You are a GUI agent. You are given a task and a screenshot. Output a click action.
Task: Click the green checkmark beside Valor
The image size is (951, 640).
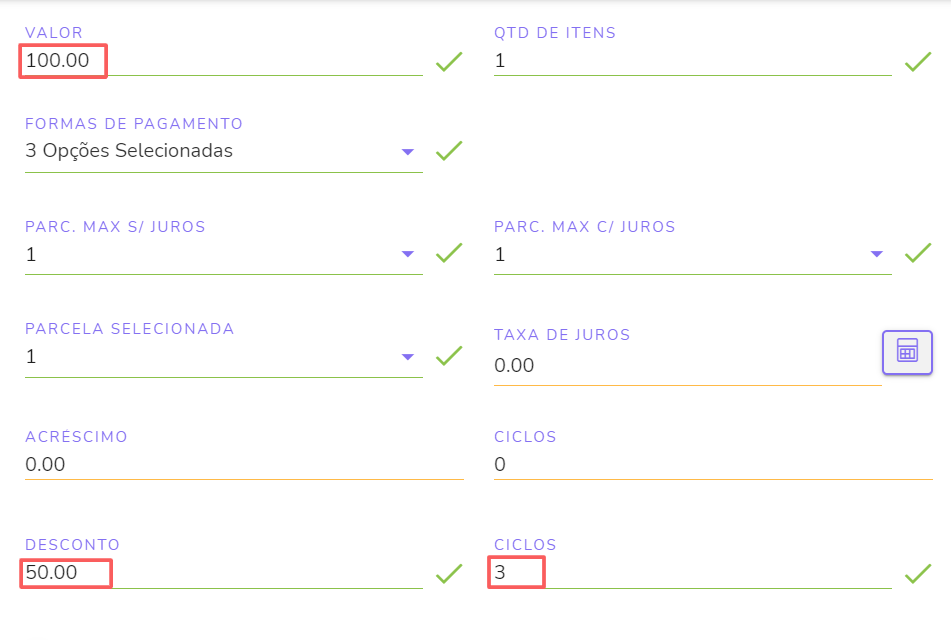pos(449,62)
